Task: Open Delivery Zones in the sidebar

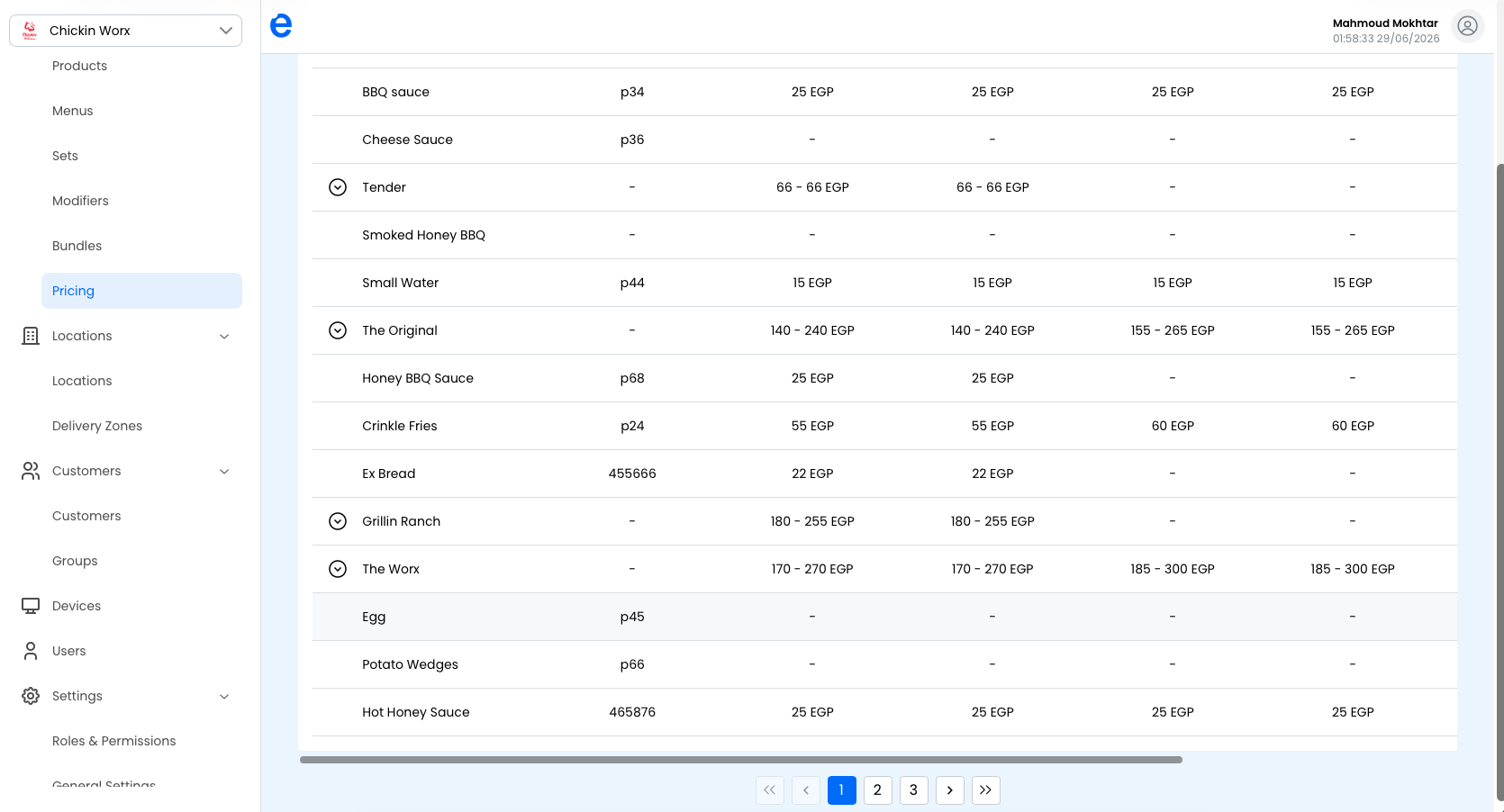Action: click(x=97, y=426)
